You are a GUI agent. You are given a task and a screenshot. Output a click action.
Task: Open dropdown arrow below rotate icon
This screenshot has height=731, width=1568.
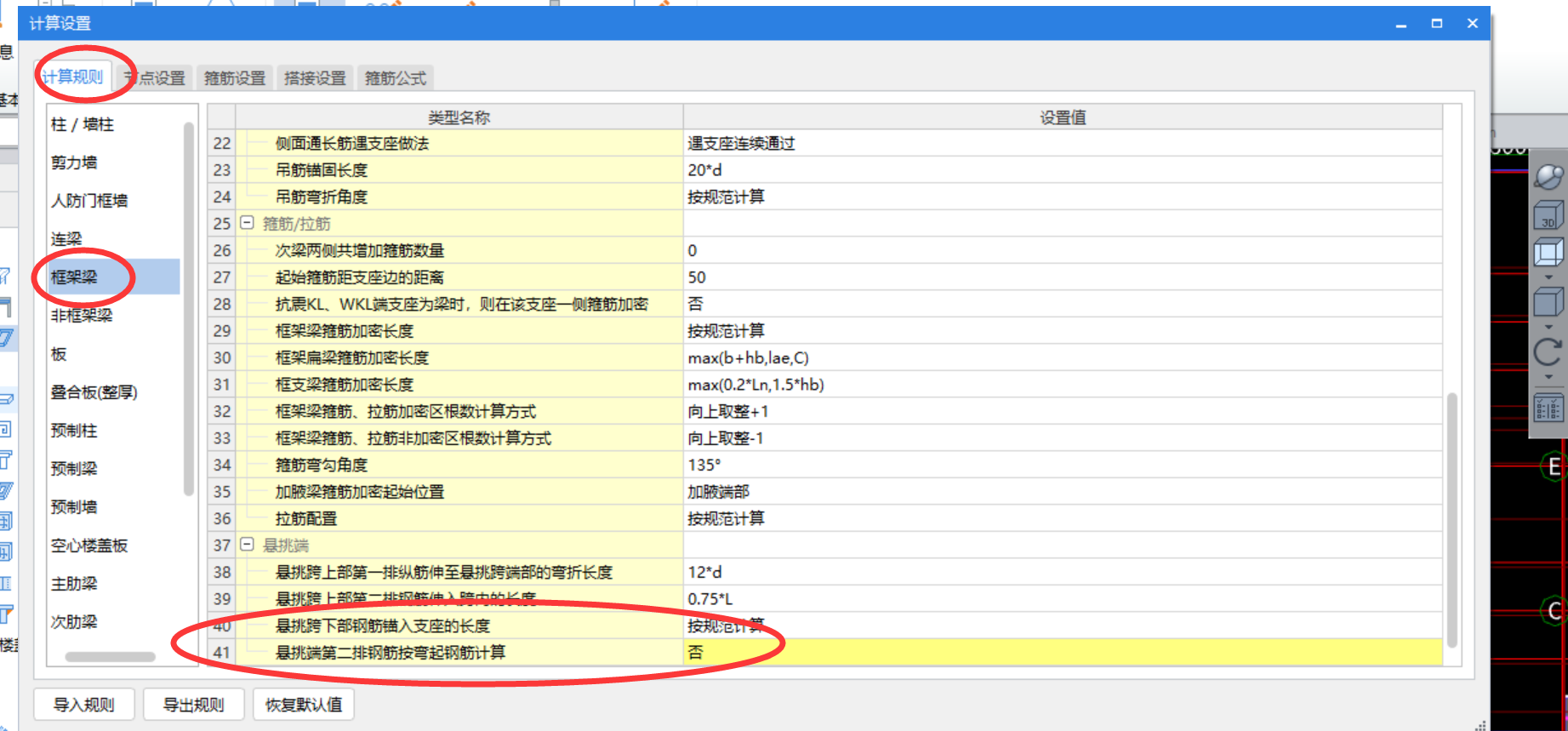point(1548,377)
